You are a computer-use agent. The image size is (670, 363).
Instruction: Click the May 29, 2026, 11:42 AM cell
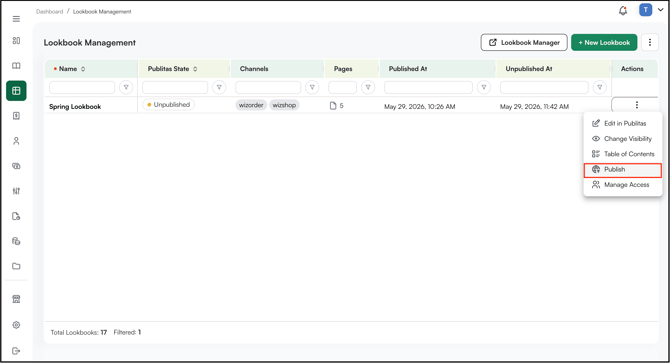[535, 106]
